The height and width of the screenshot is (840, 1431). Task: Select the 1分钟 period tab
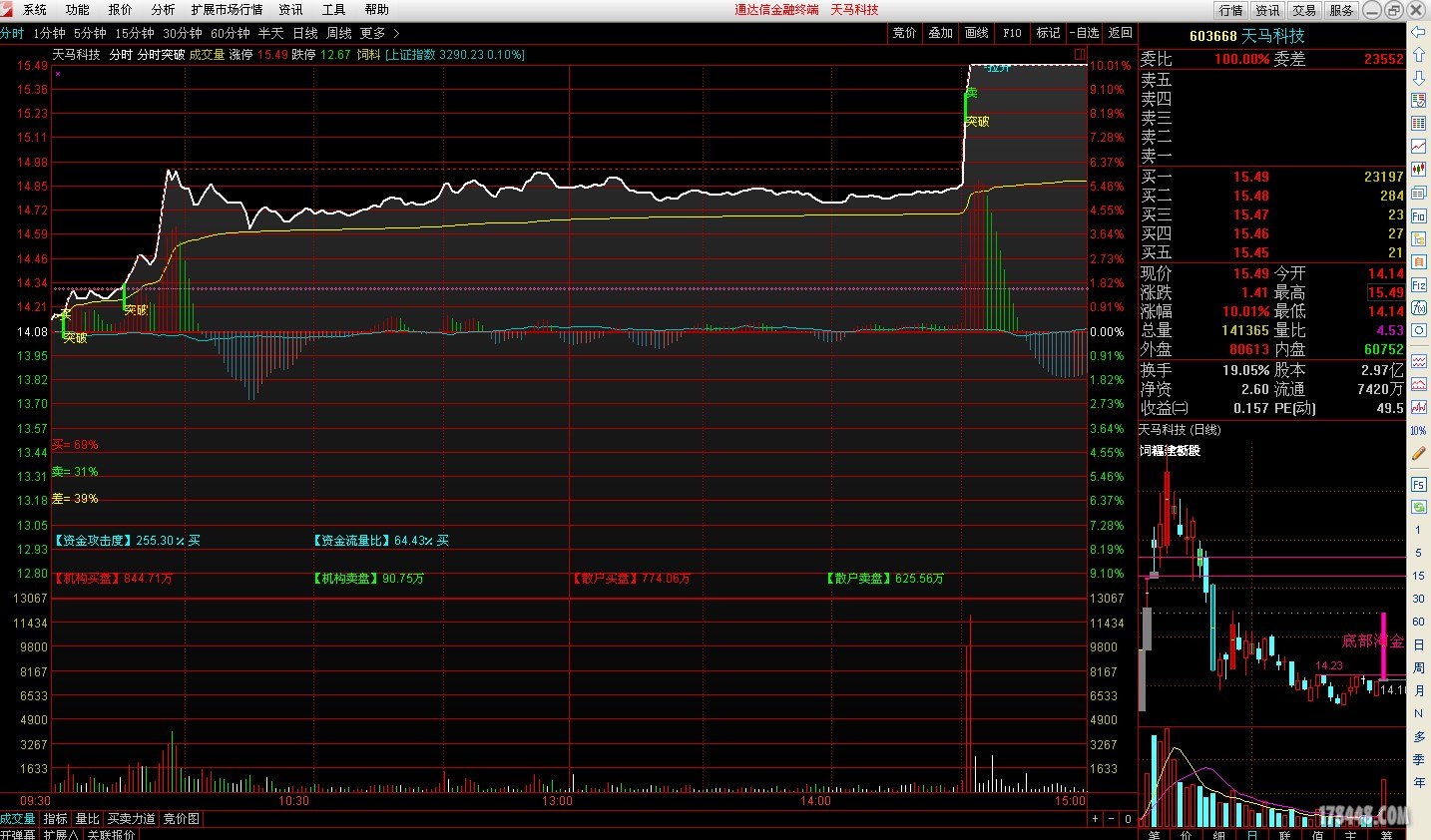[x=50, y=33]
